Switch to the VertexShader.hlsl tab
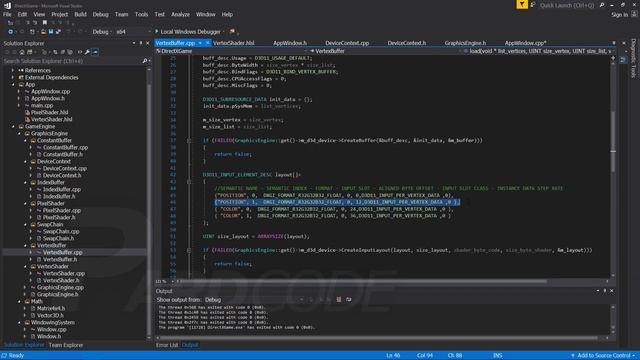The height and width of the screenshot is (360, 640). click(x=234, y=43)
